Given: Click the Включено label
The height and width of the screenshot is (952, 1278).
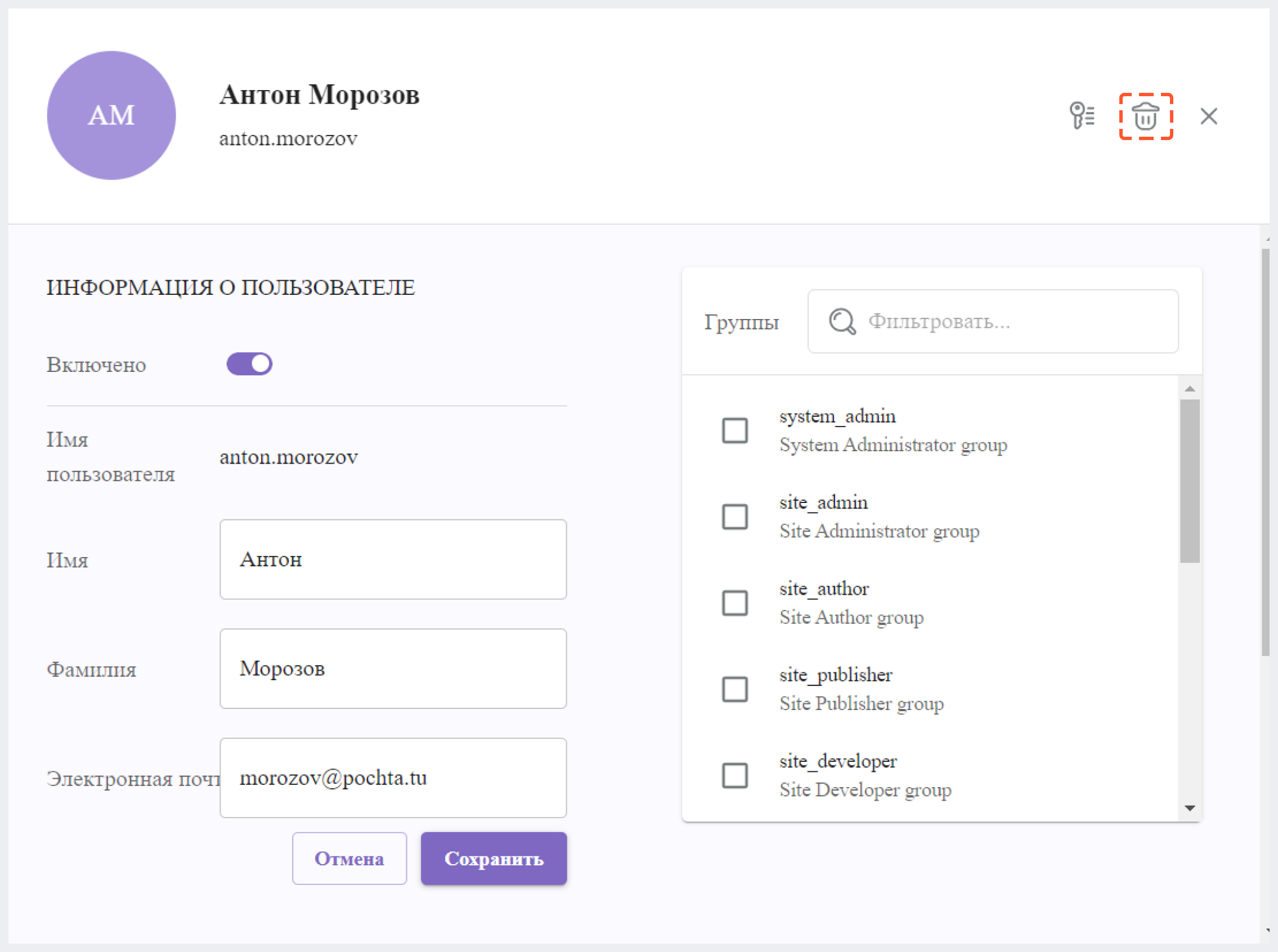Looking at the screenshot, I should coord(96,365).
